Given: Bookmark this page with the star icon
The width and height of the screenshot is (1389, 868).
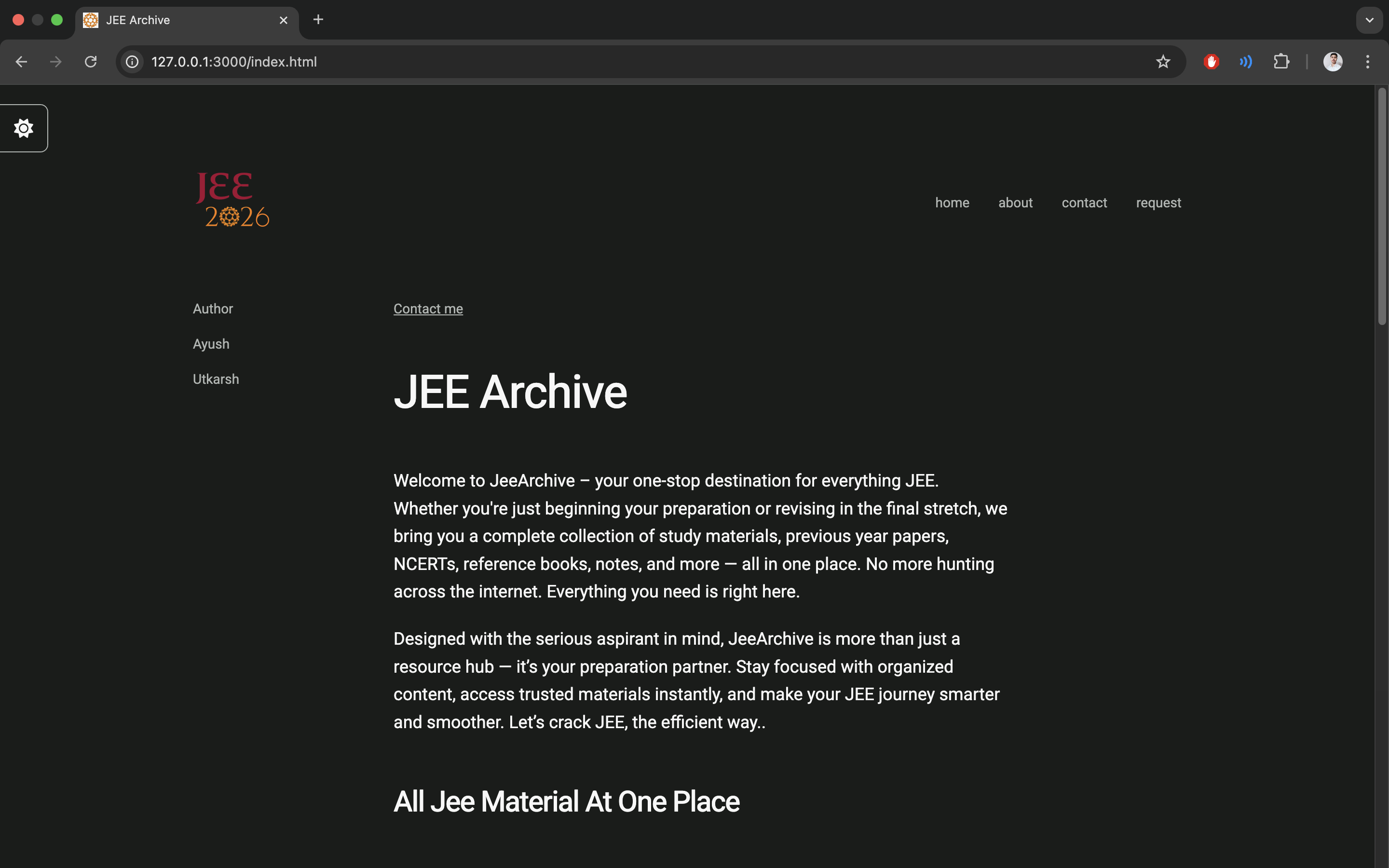Looking at the screenshot, I should tap(1163, 61).
